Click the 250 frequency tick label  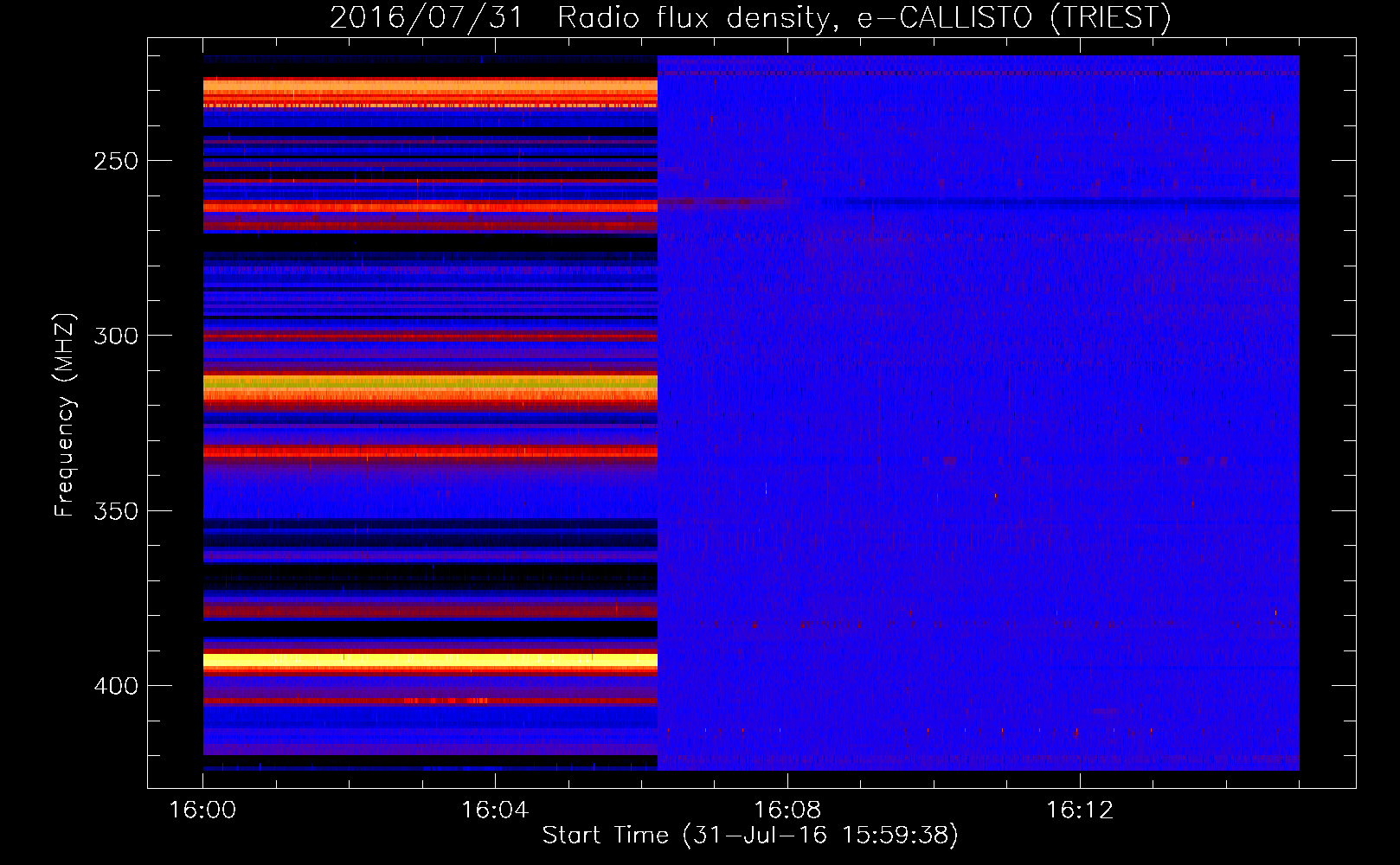pos(116,161)
